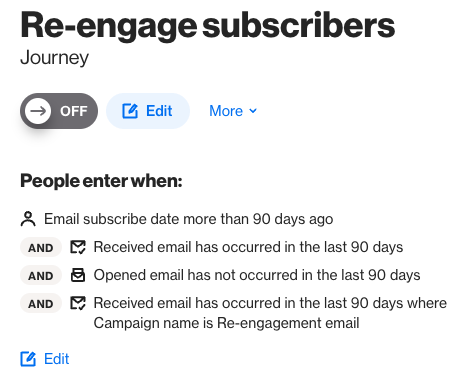Image resolution: width=463 pixels, height=383 pixels.
Task: Toggle the journey OFF switch
Action: (59, 111)
